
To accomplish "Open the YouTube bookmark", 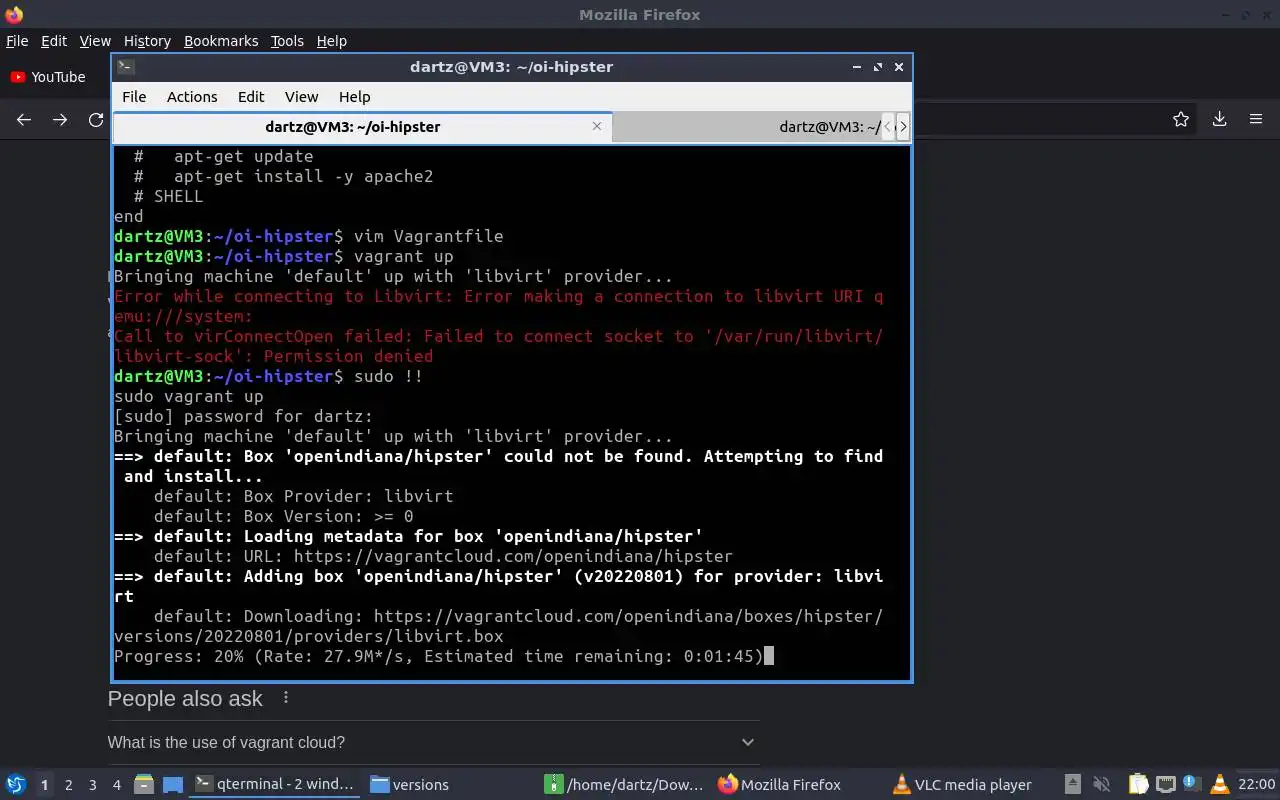I will point(48,77).
